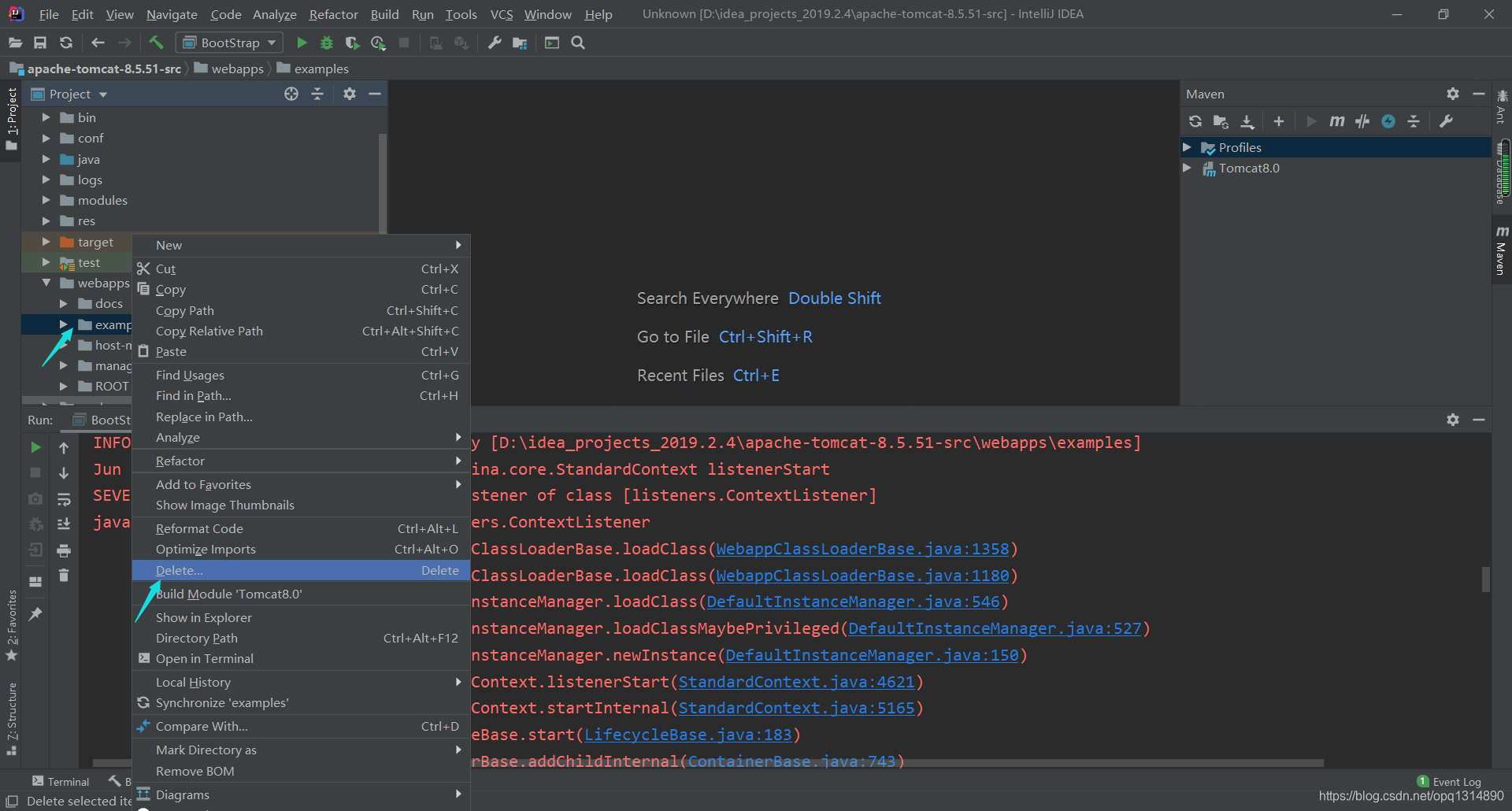Viewport: 1512px width, 811px height.
Task: Toggle Skip Tests Mode in Maven
Action: point(1388,121)
